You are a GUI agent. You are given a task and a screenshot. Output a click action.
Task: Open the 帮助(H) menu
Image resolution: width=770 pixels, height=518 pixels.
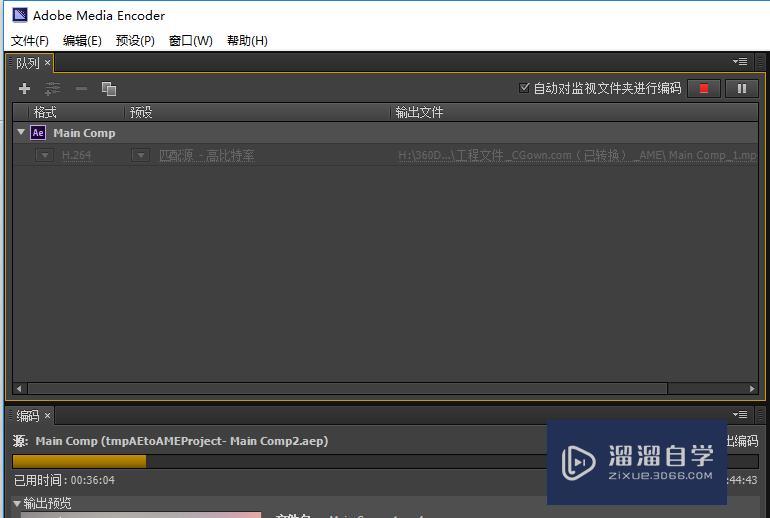click(x=247, y=41)
